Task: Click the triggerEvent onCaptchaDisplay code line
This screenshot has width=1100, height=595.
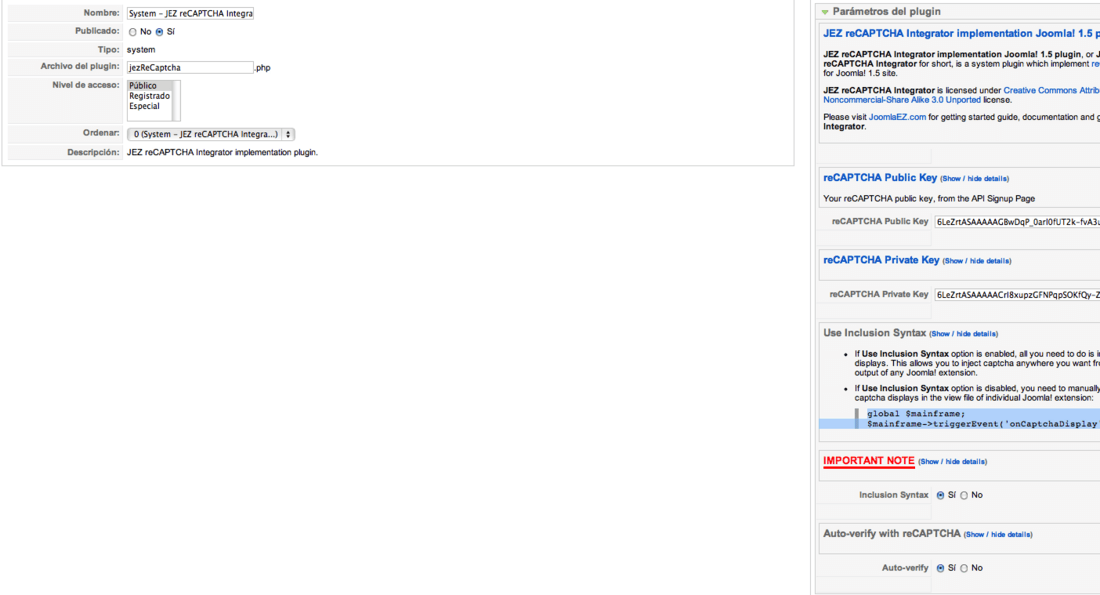Action: pyautogui.click(x=982, y=424)
